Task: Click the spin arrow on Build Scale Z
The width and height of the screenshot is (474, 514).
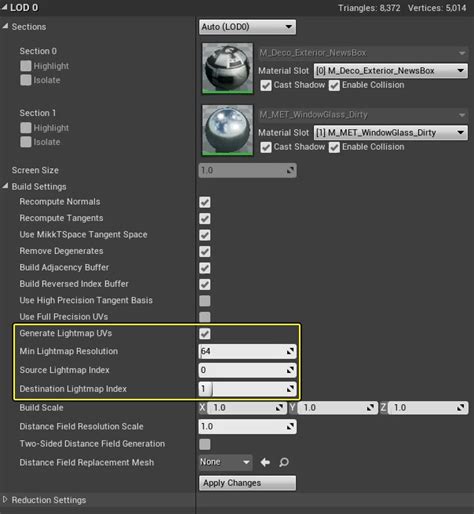Action: 461,407
